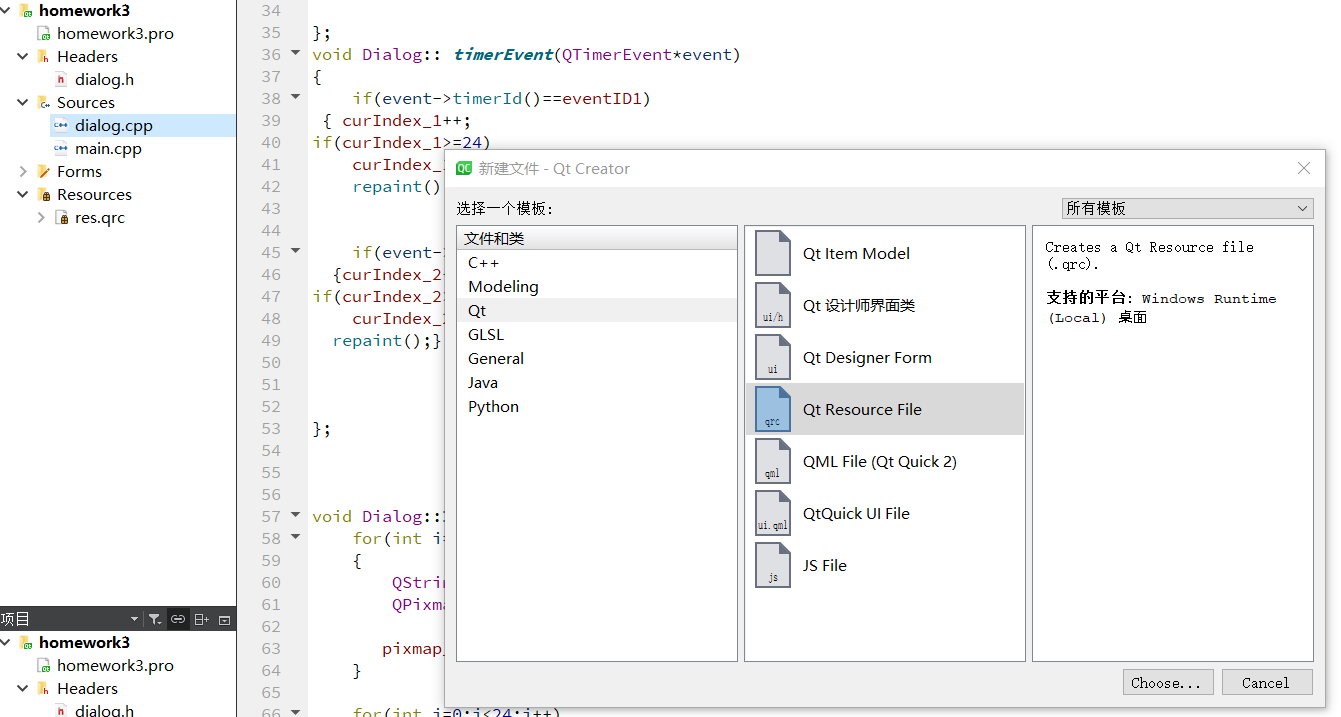Close the 新建文件 dialog with X
Viewport: 1341px width, 717px height.
(x=1303, y=168)
